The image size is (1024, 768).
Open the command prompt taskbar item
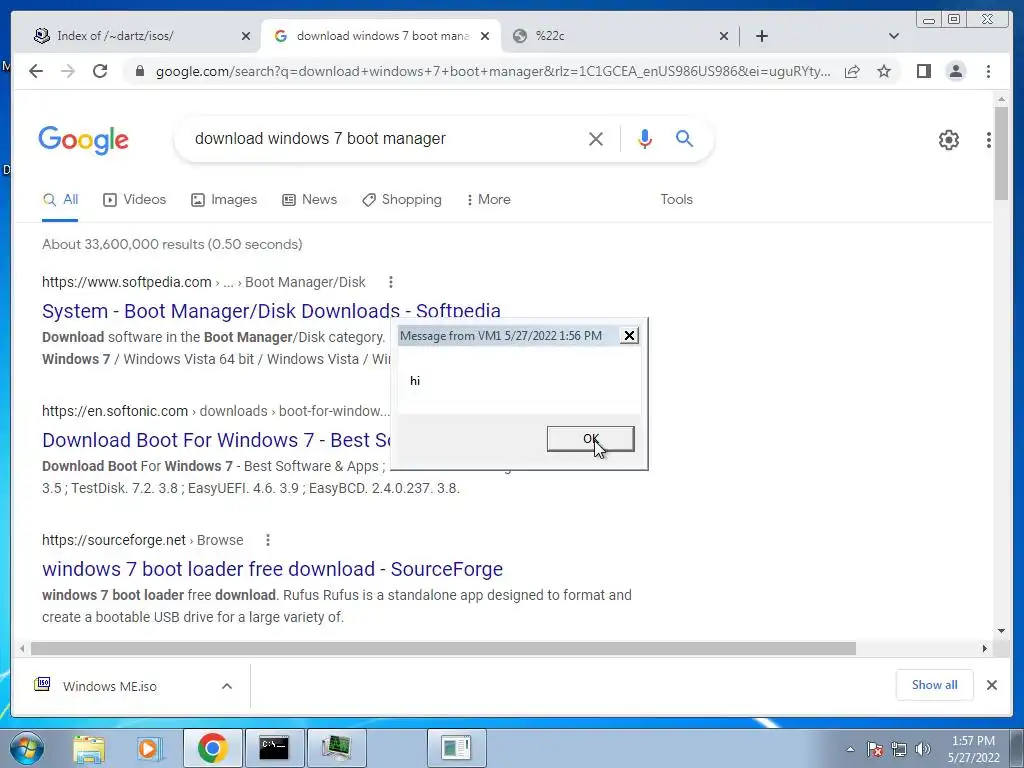[x=274, y=748]
